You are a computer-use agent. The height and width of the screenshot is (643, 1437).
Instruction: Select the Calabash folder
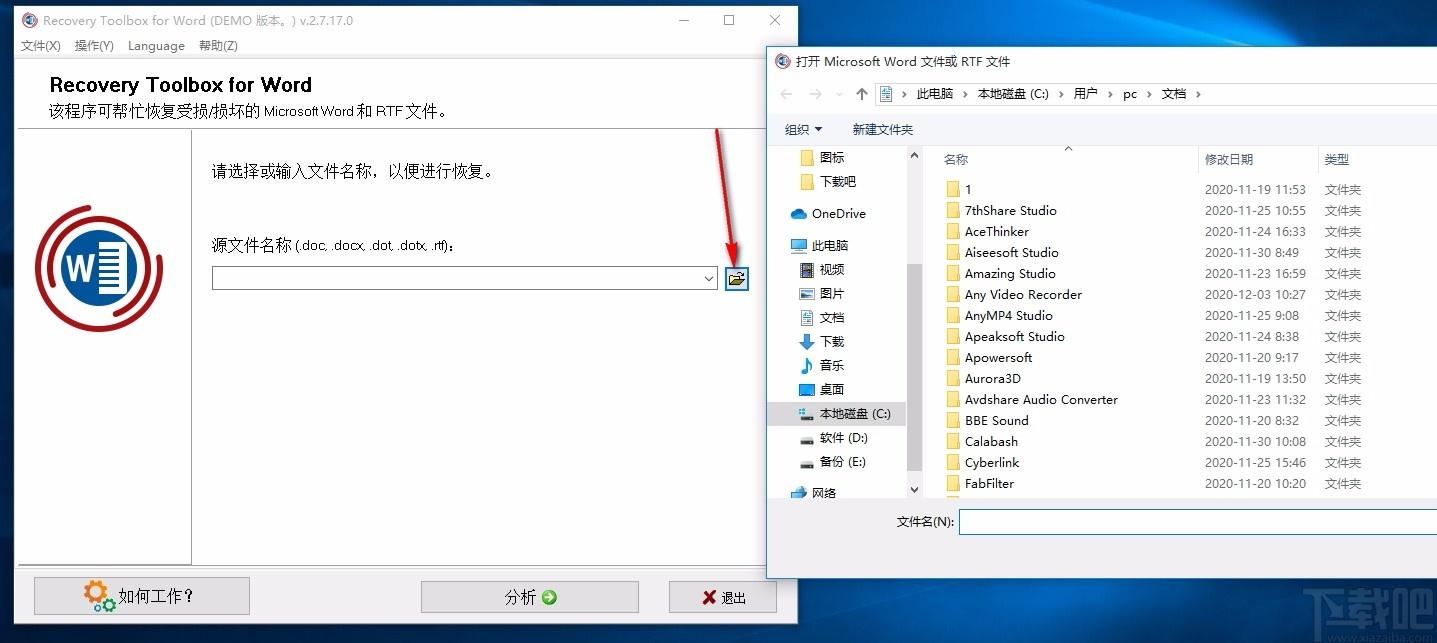click(991, 442)
